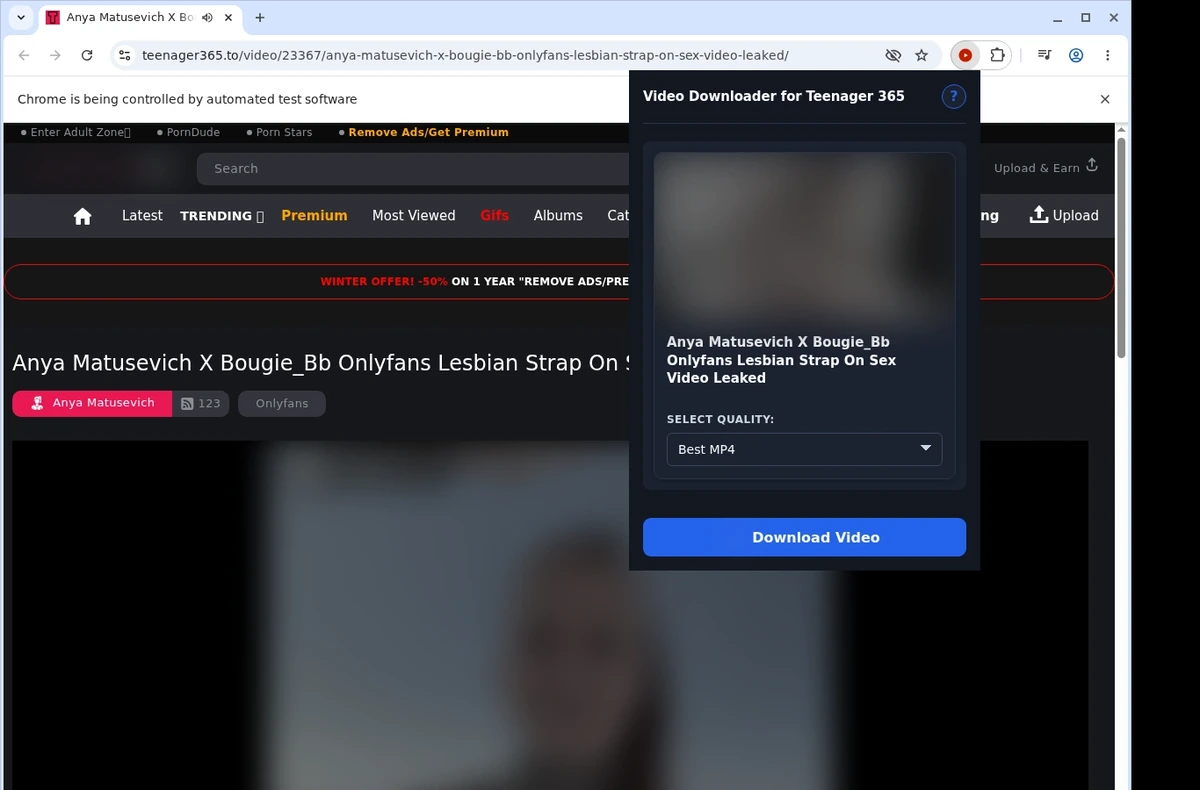The height and width of the screenshot is (790, 1200).
Task: Click into the site Search field
Action: [x=412, y=169]
